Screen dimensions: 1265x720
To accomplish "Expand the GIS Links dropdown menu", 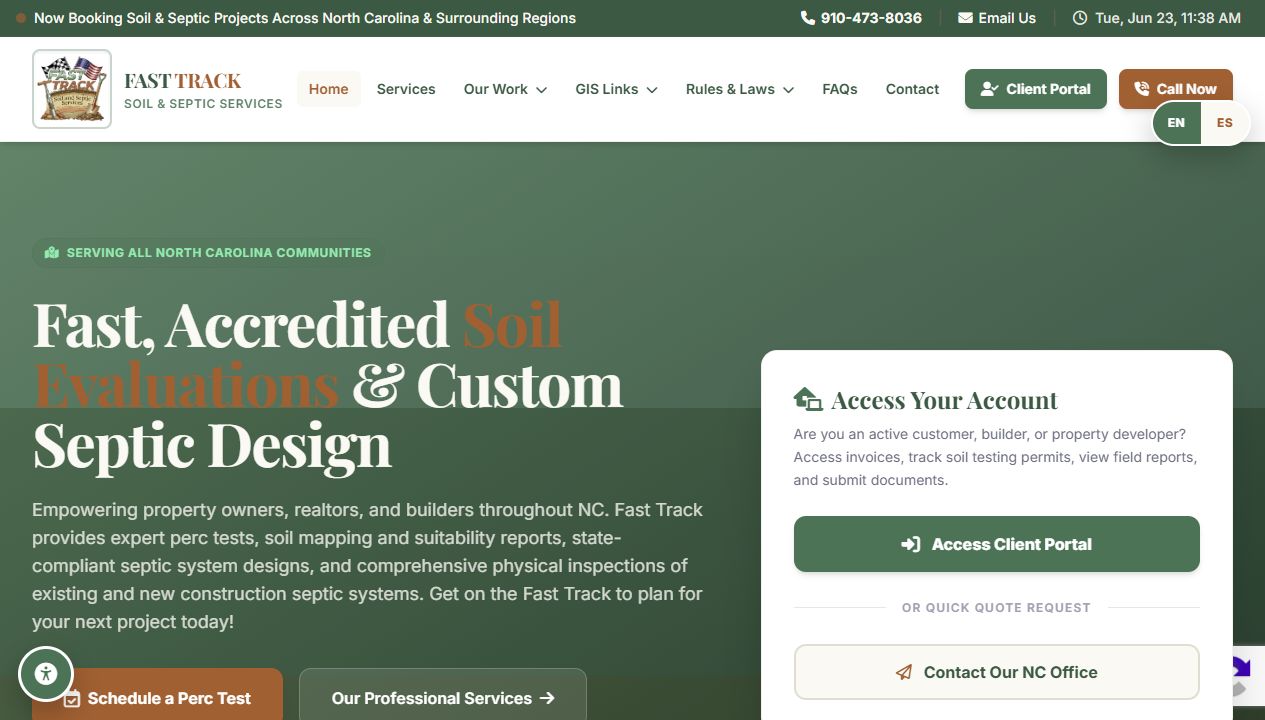I will 616,89.
